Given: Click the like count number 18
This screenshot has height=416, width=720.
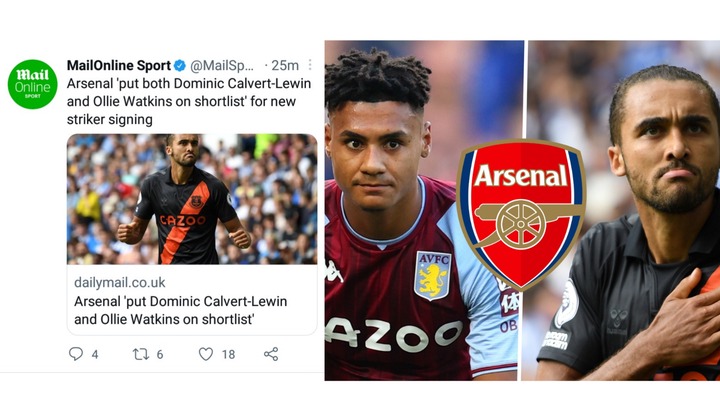Looking at the screenshot, I should click(228, 354).
